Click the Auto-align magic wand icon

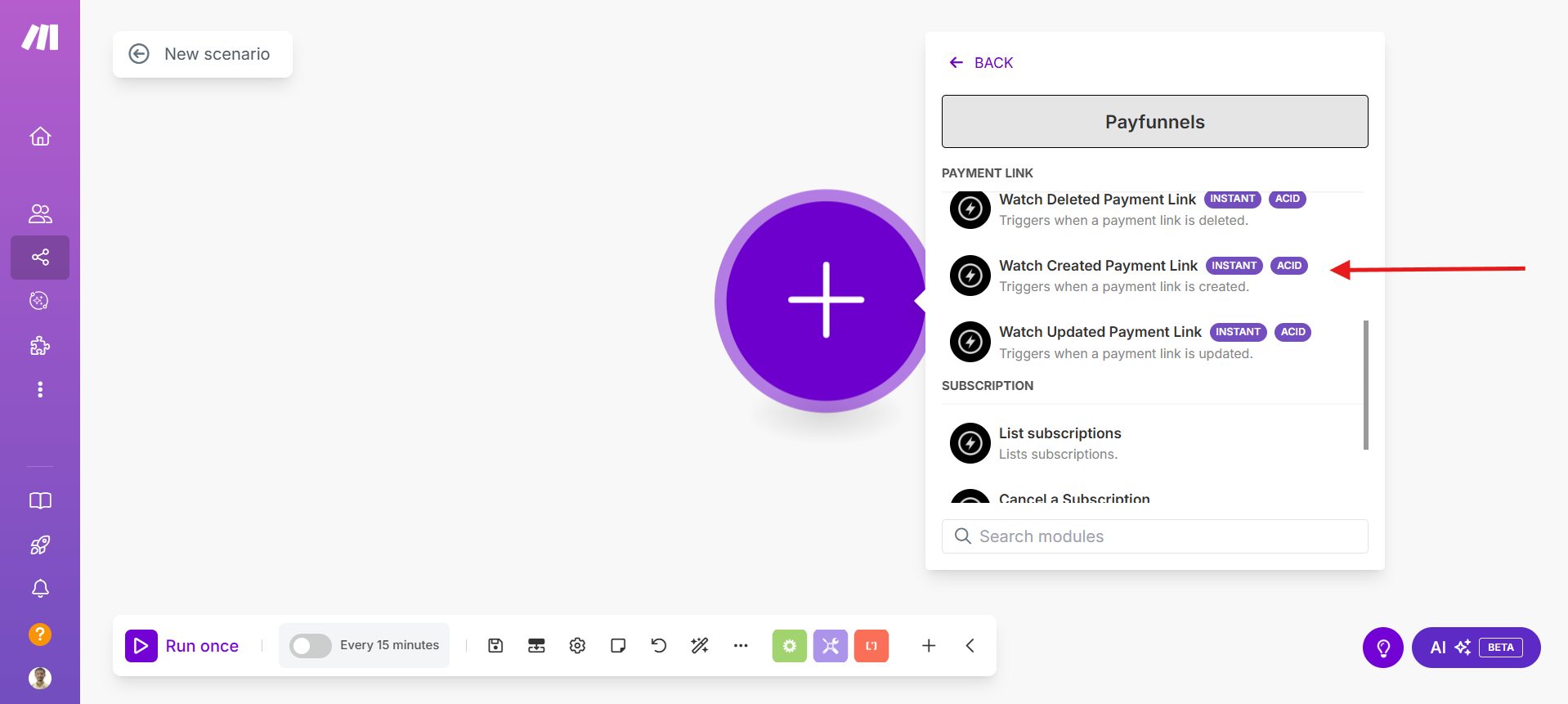tap(700, 646)
